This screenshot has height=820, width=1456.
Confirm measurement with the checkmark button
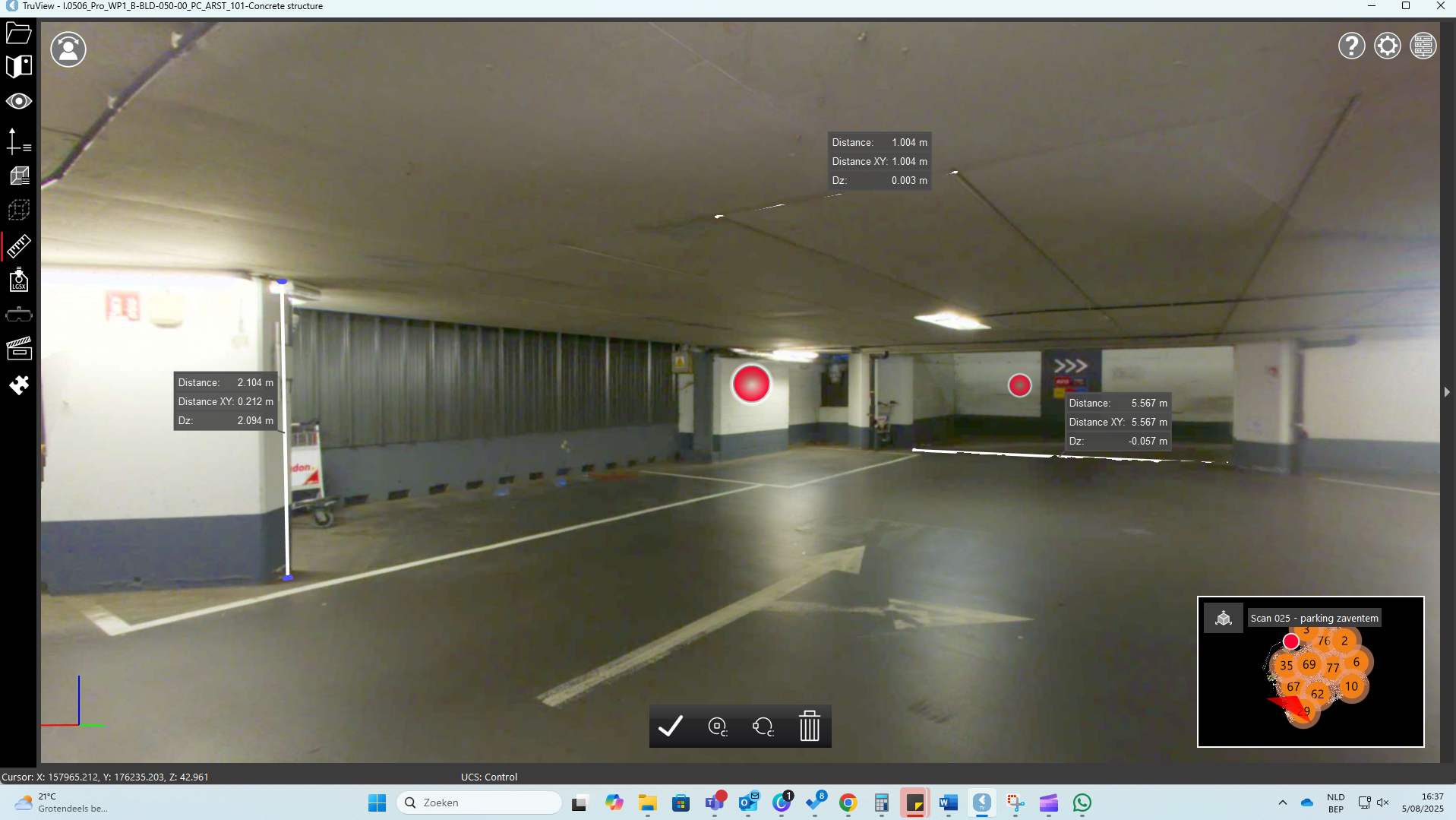[670, 727]
